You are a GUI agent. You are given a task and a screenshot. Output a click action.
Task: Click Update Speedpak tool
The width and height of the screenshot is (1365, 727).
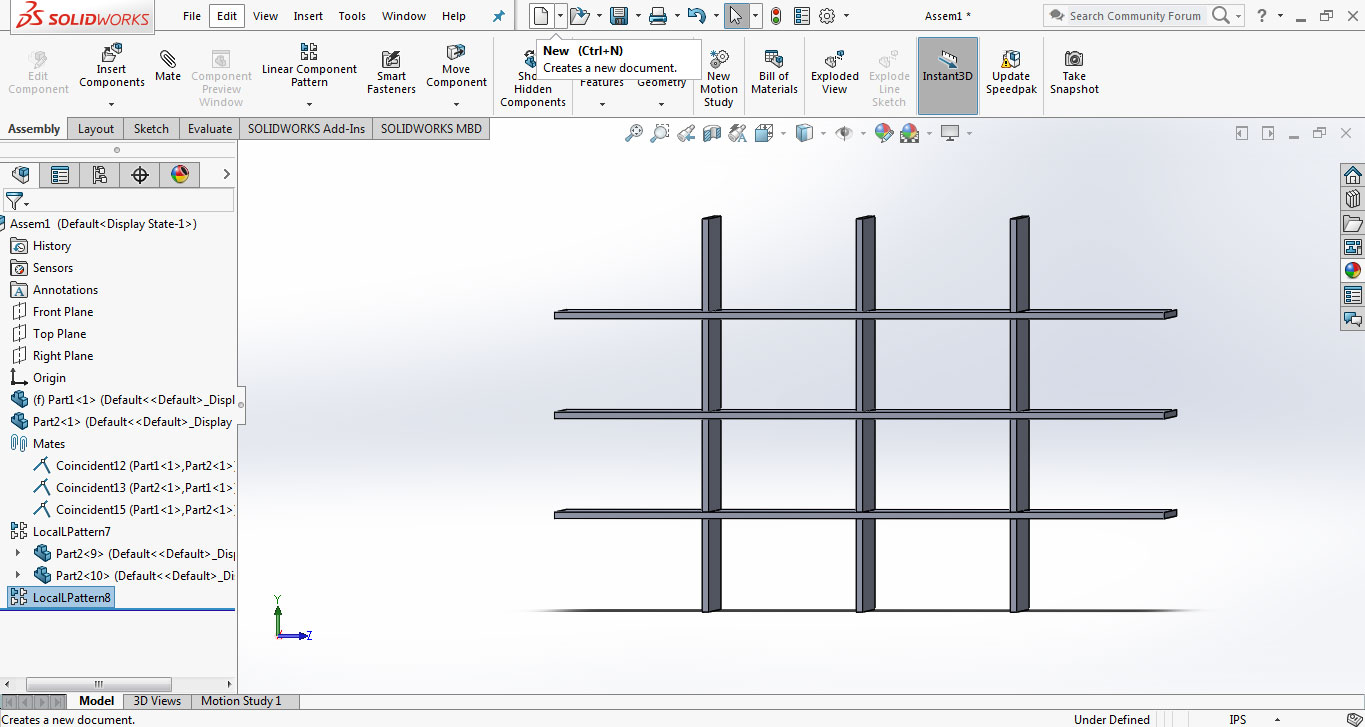click(x=1011, y=71)
